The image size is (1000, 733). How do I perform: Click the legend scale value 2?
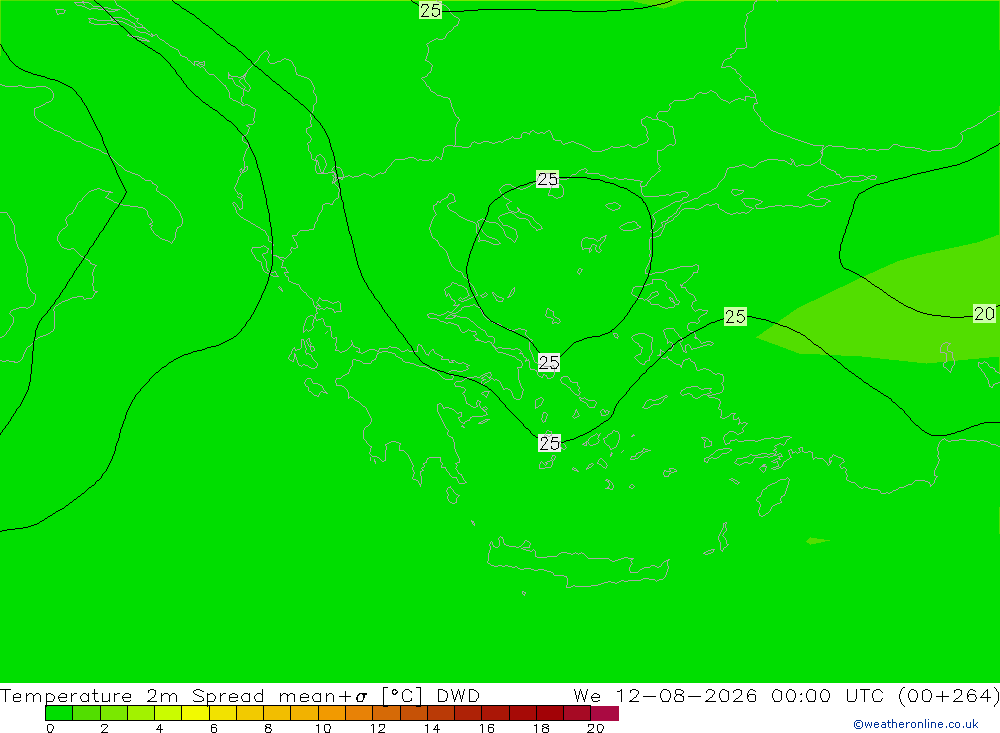[105, 728]
